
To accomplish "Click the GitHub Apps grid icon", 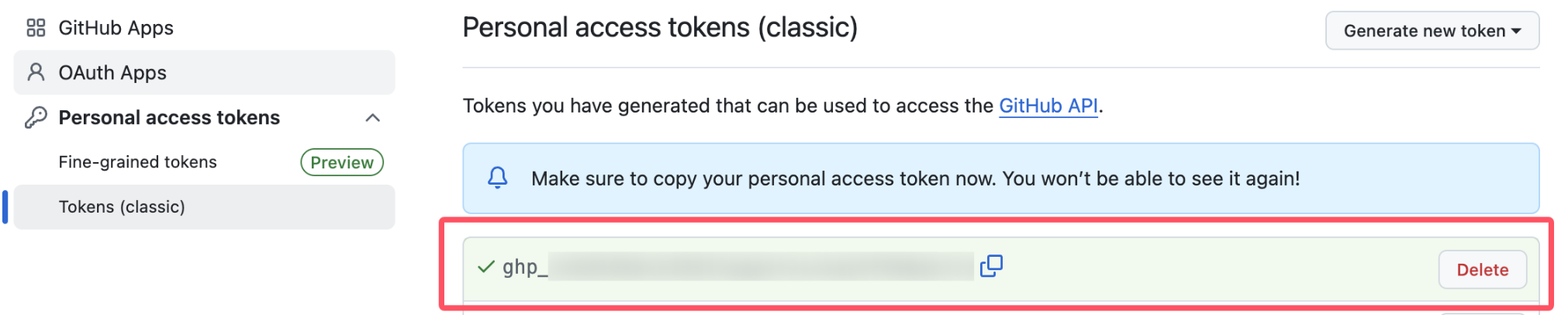I will [x=36, y=28].
